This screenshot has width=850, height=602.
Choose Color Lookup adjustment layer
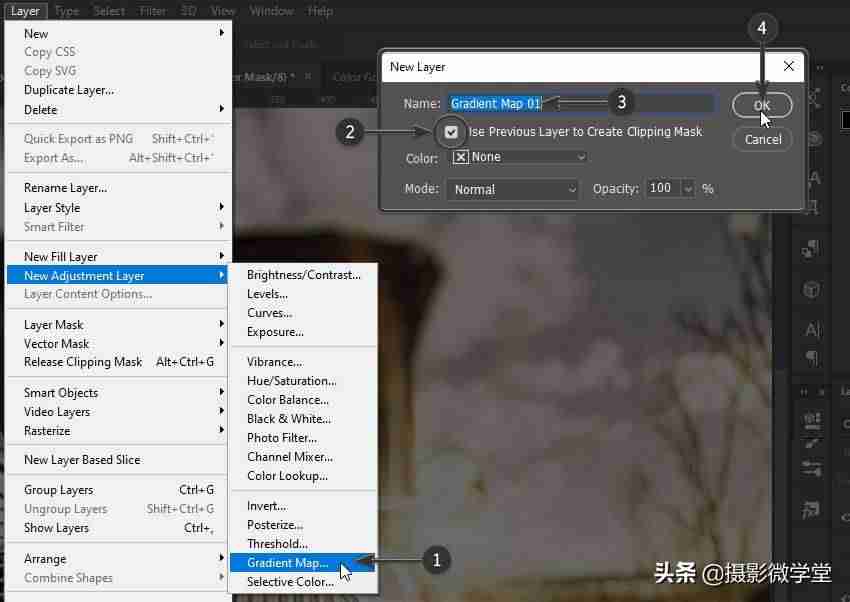click(x=302, y=476)
